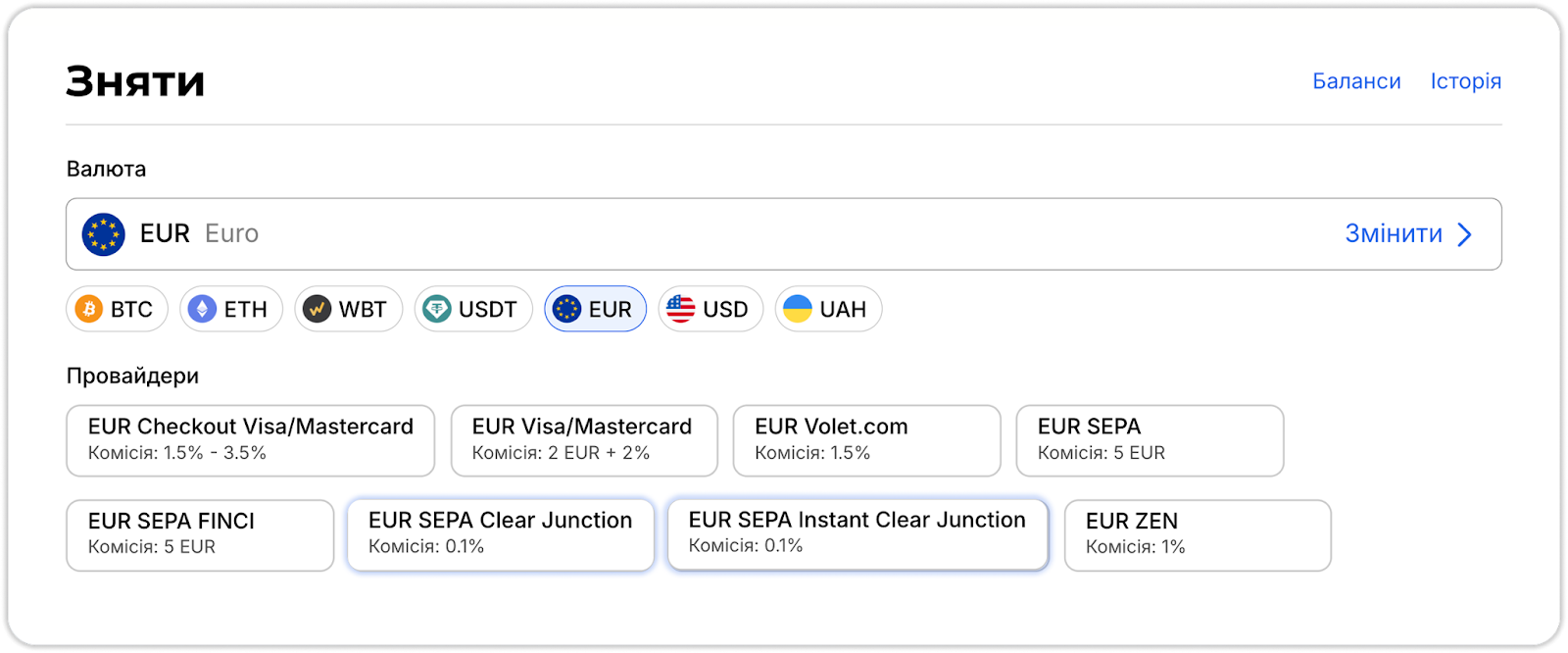Open the EUR Euro currency field
Viewport: 1568px width, 653px height.
tap(686, 234)
